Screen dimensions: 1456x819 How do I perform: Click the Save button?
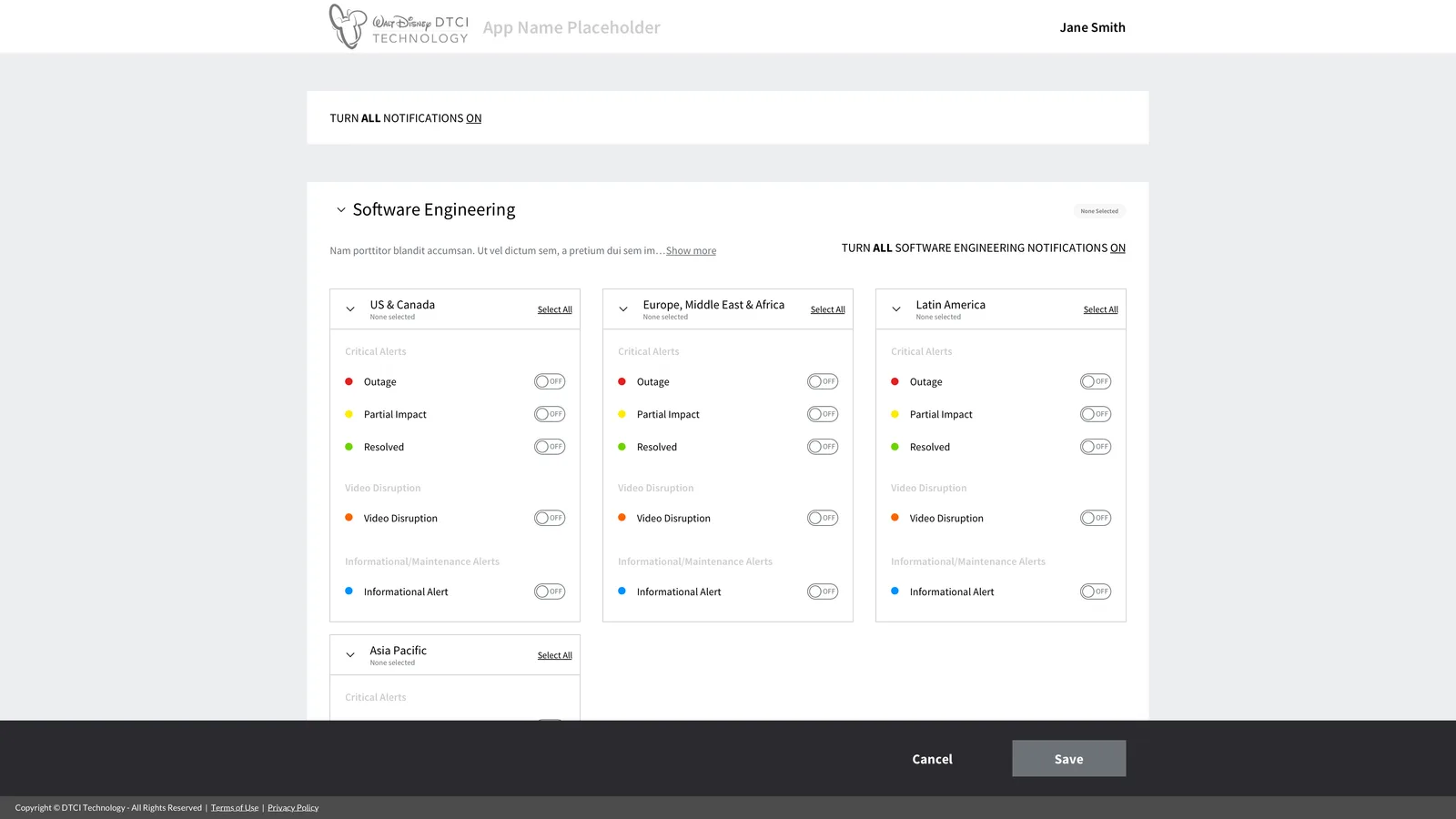1069,758
